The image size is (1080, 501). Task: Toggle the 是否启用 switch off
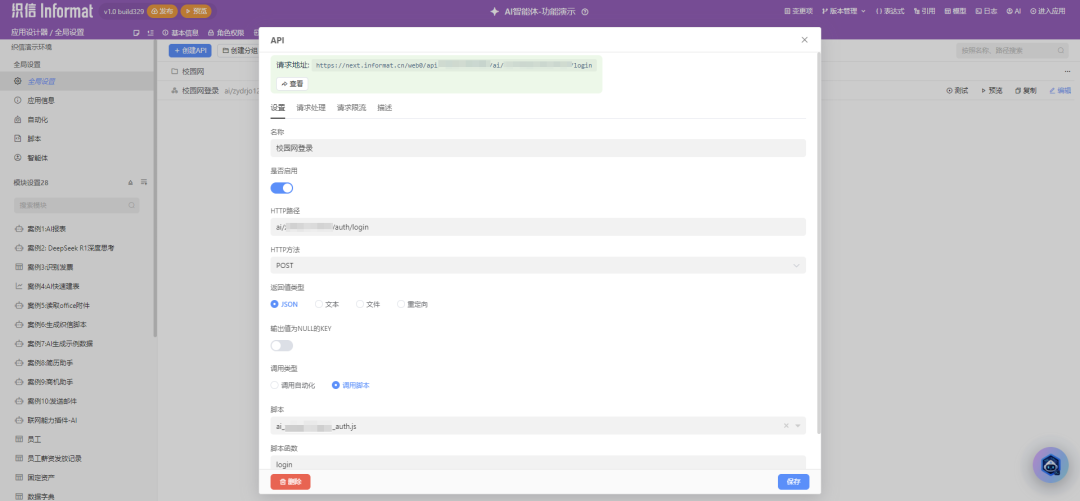coord(282,188)
